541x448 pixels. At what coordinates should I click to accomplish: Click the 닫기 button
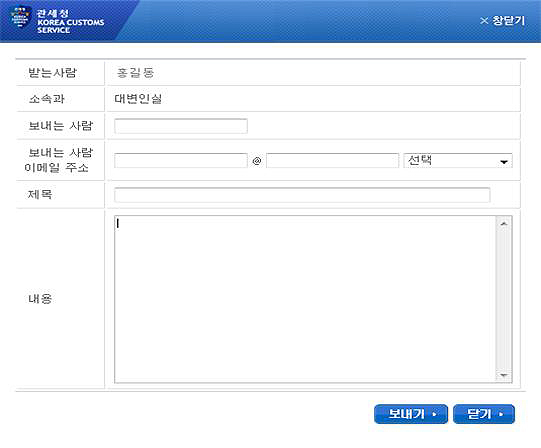[484, 414]
